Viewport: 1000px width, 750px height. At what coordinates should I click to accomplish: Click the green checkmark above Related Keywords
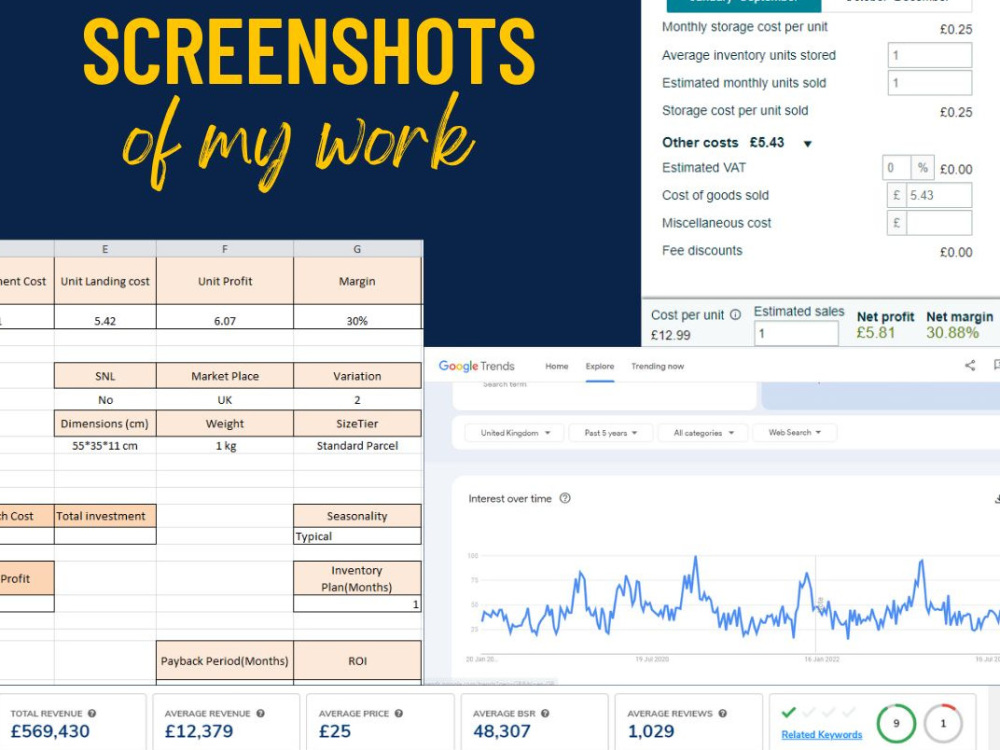[789, 712]
